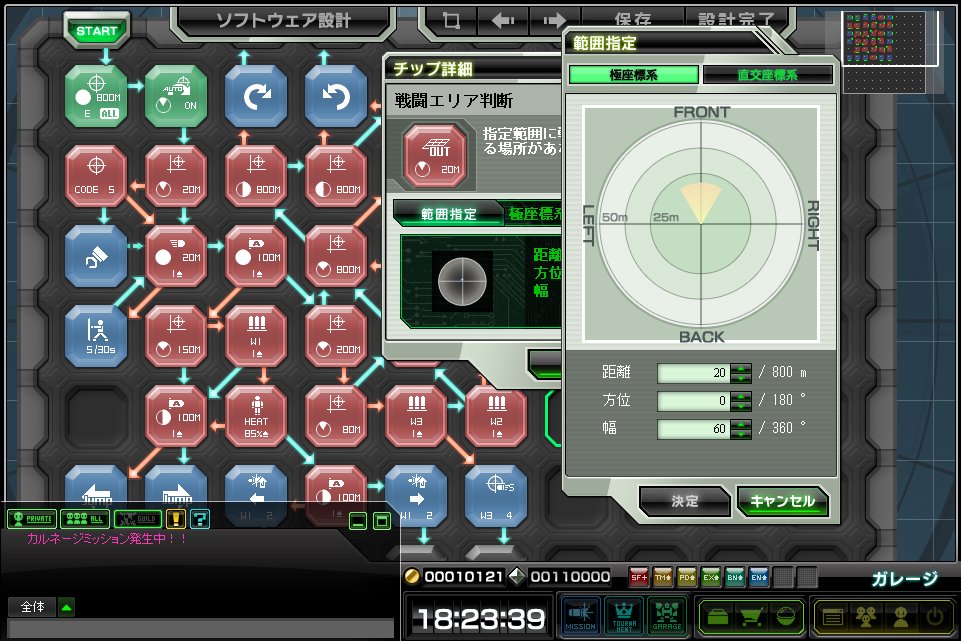The height and width of the screenshot is (641, 961).
Task: Select the red CODE 5 chip
Action: [x=96, y=176]
